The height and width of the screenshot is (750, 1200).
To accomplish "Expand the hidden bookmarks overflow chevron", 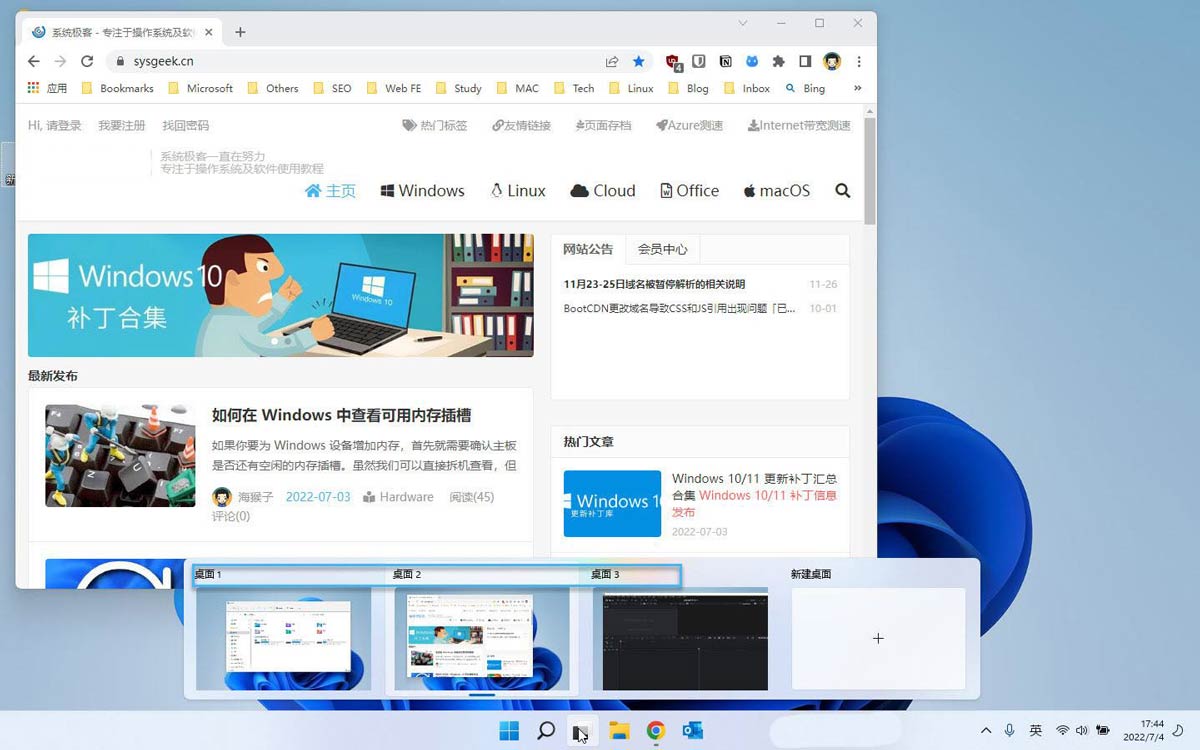I will tap(857, 88).
